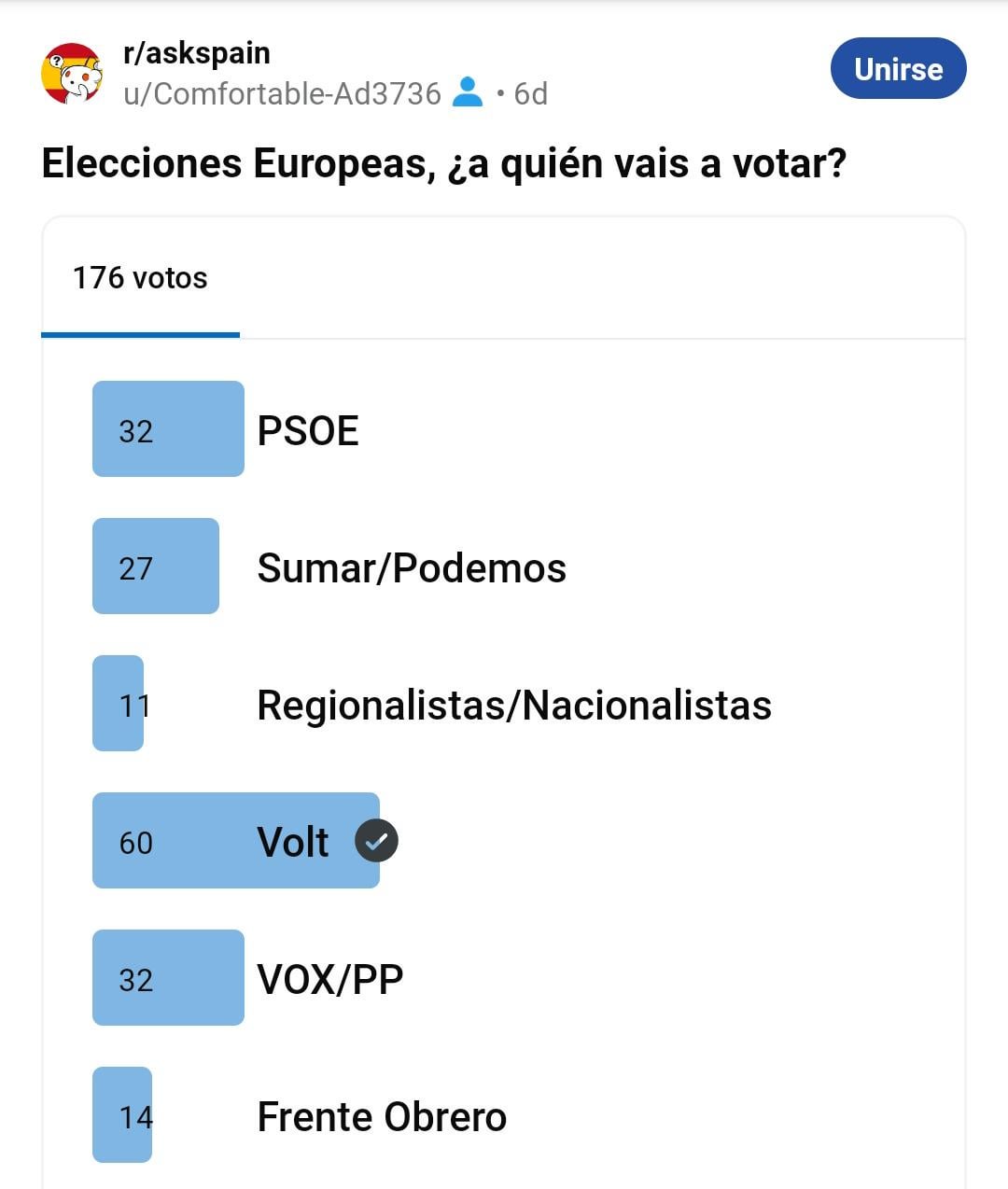Image resolution: width=1008 pixels, height=1189 pixels.
Task: Click the checkmark icon beside Volt
Action: click(376, 840)
